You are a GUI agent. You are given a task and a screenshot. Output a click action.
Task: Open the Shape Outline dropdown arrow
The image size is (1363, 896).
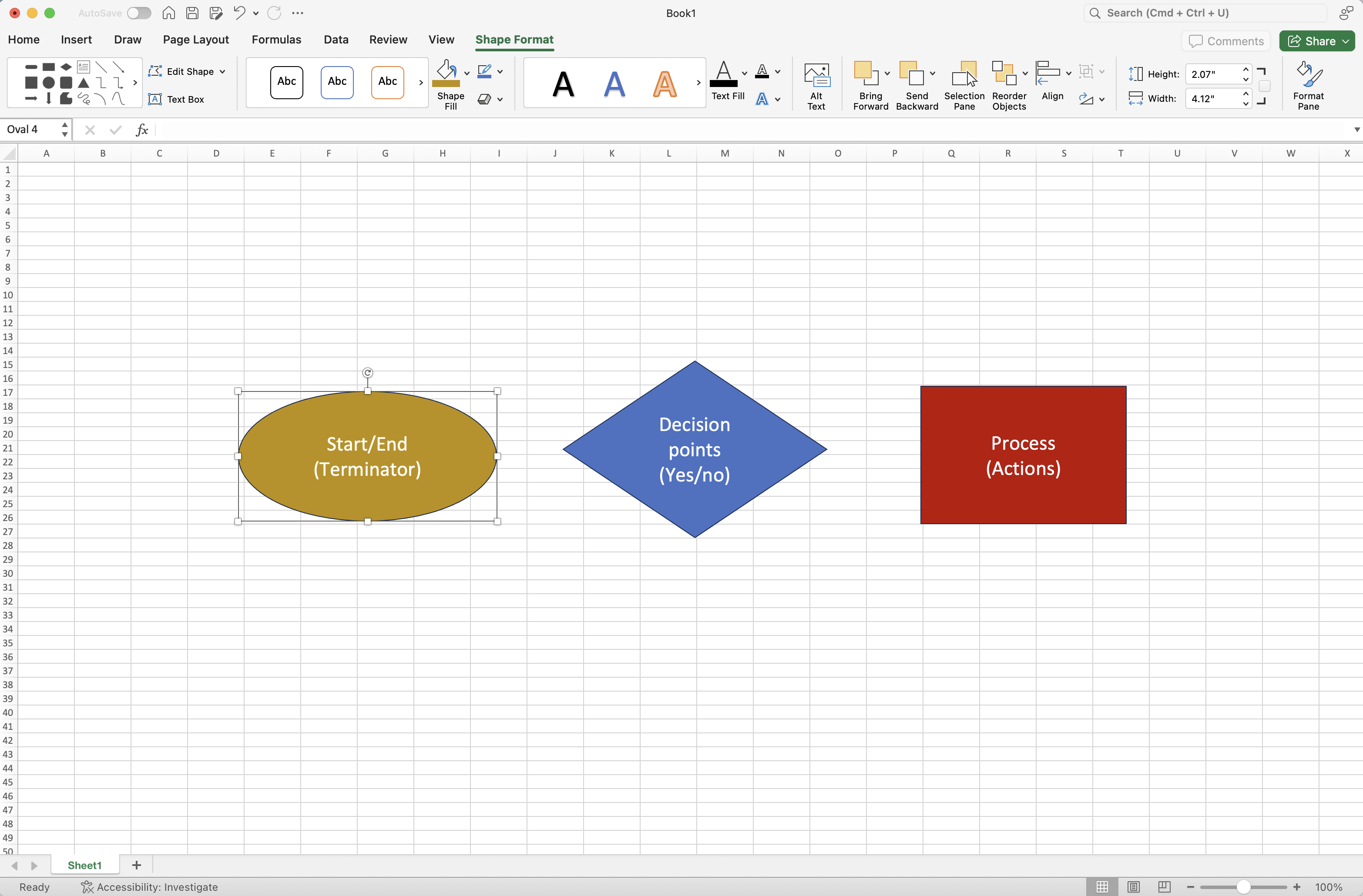point(500,72)
